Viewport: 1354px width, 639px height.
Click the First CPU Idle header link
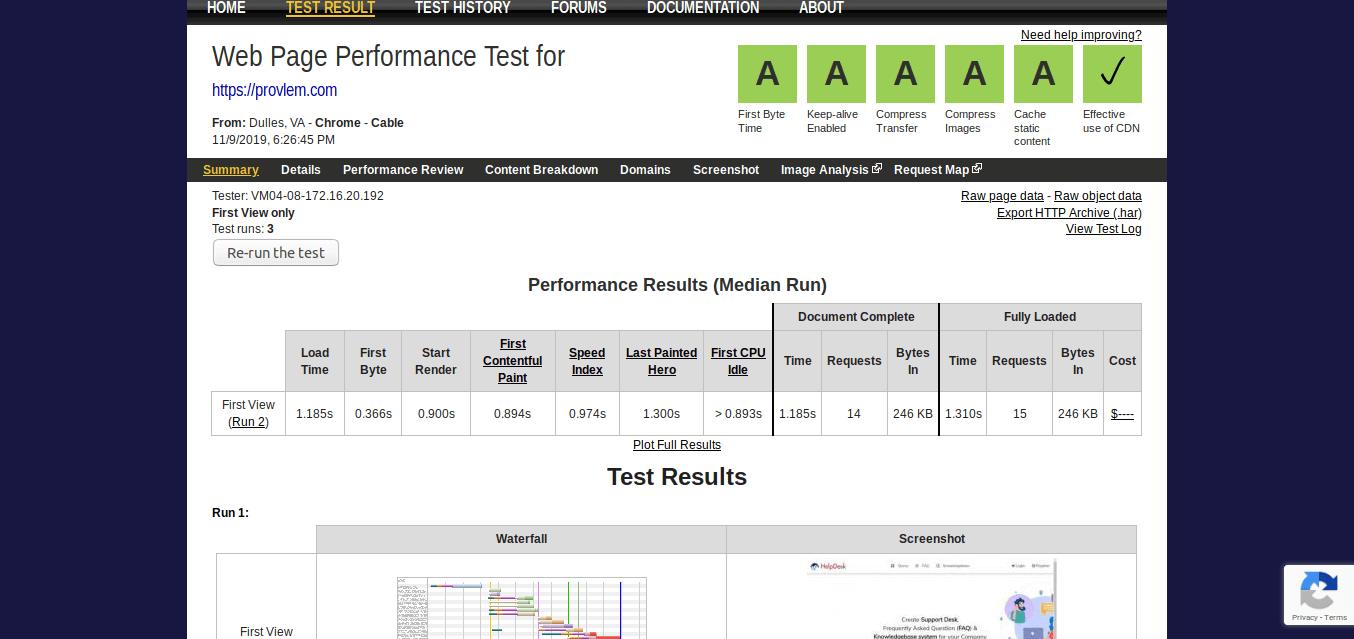[x=738, y=361]
